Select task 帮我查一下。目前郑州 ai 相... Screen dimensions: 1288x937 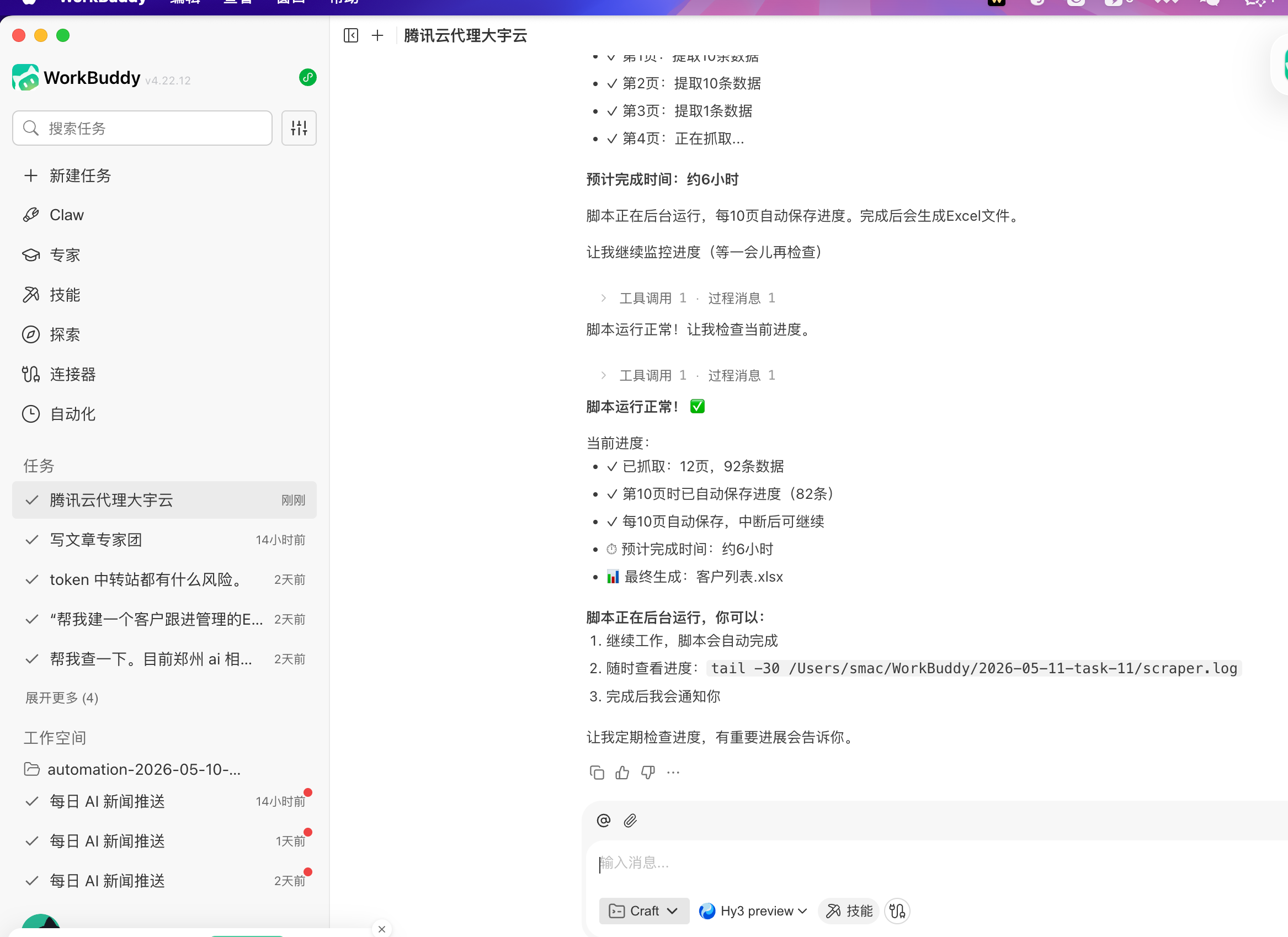point(164,659)
